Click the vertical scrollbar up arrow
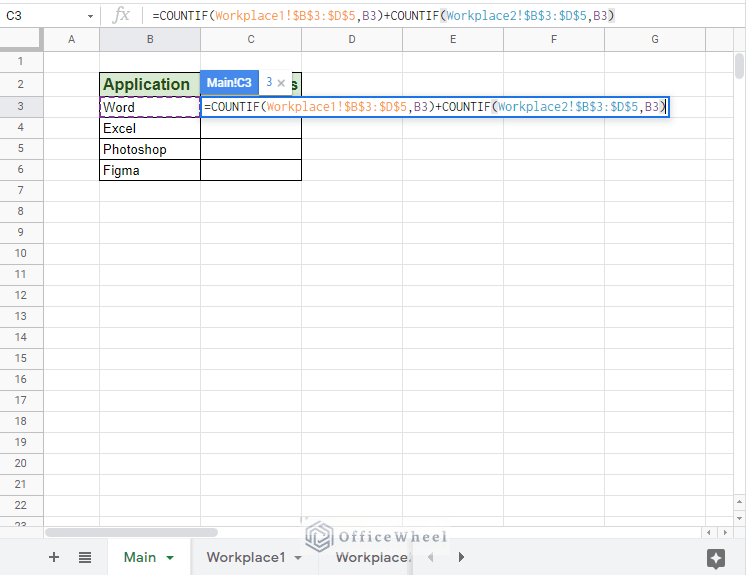This screenshot has height=575, width=750. point(739,502)
